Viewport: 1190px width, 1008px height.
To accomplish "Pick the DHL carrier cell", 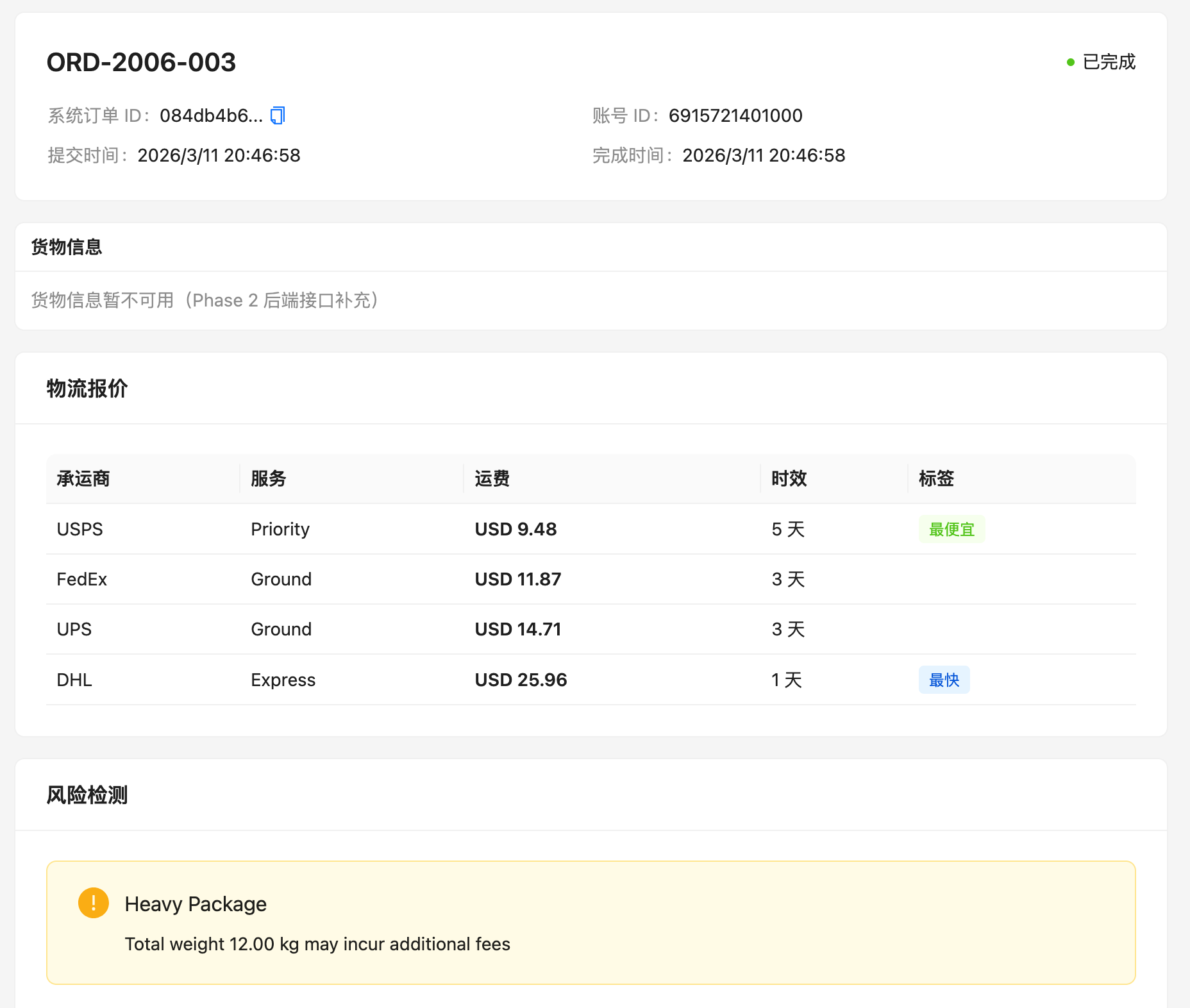I will point(74,680).
